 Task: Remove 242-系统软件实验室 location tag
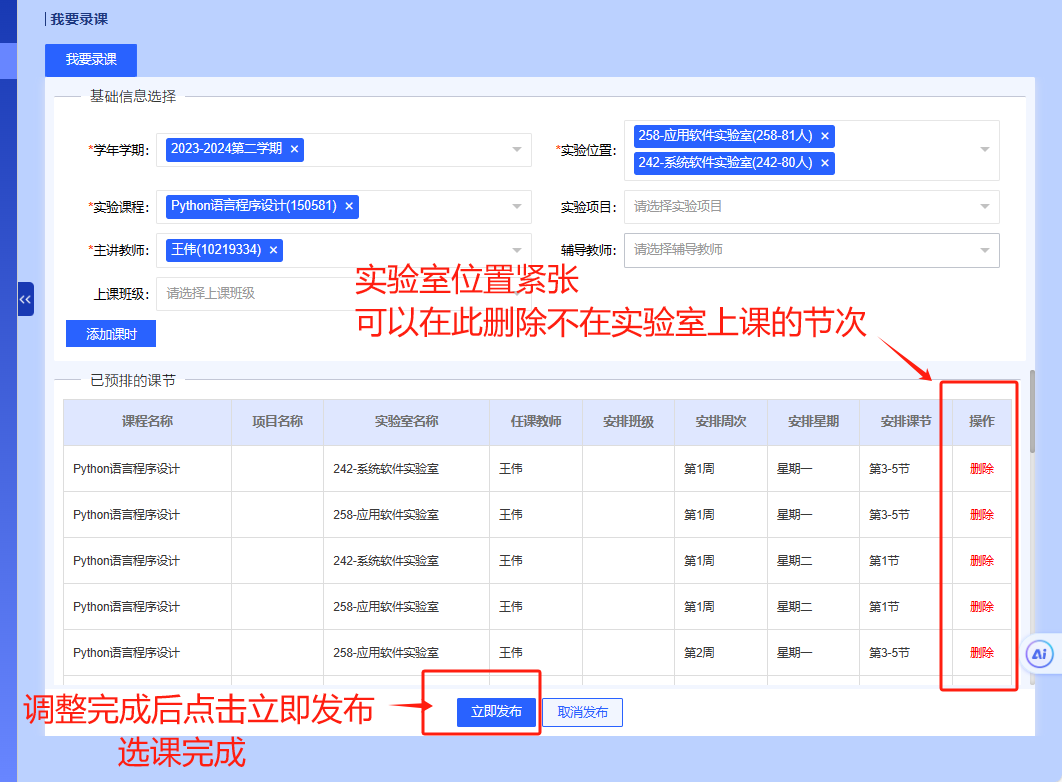tap(825, 163)
